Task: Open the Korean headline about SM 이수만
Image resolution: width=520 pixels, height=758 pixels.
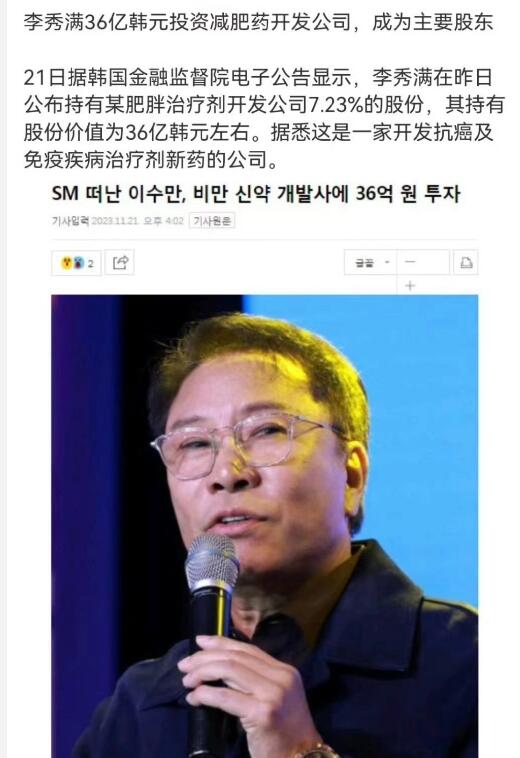Action: (x=256, y=194)
